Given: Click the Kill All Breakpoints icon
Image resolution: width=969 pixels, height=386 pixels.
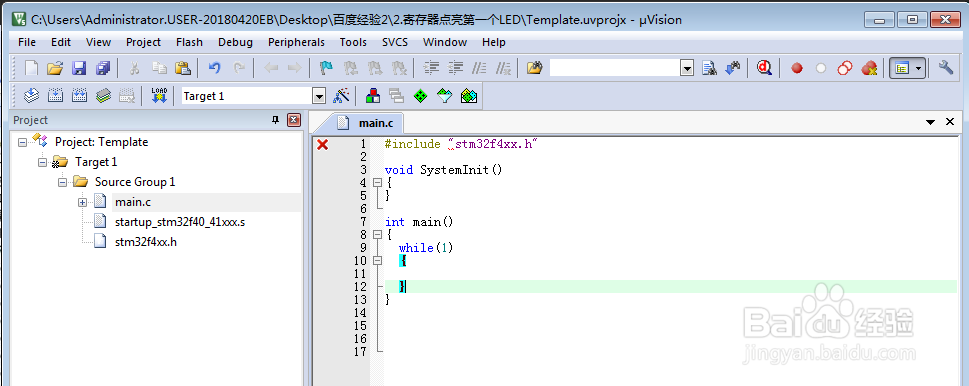Looking at the screenshot, I should click(870, 68).
